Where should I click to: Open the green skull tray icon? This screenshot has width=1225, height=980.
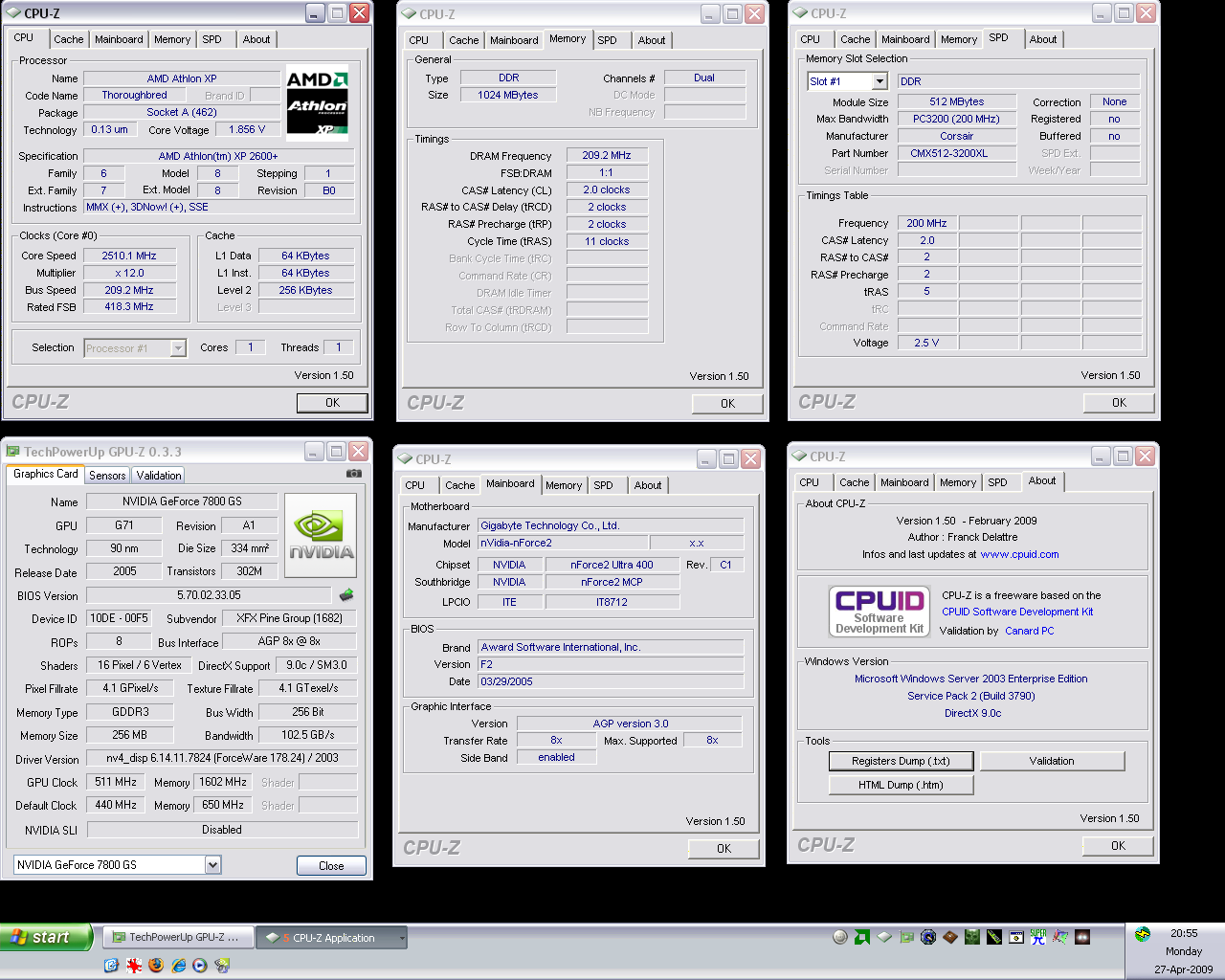pos(972,937)
